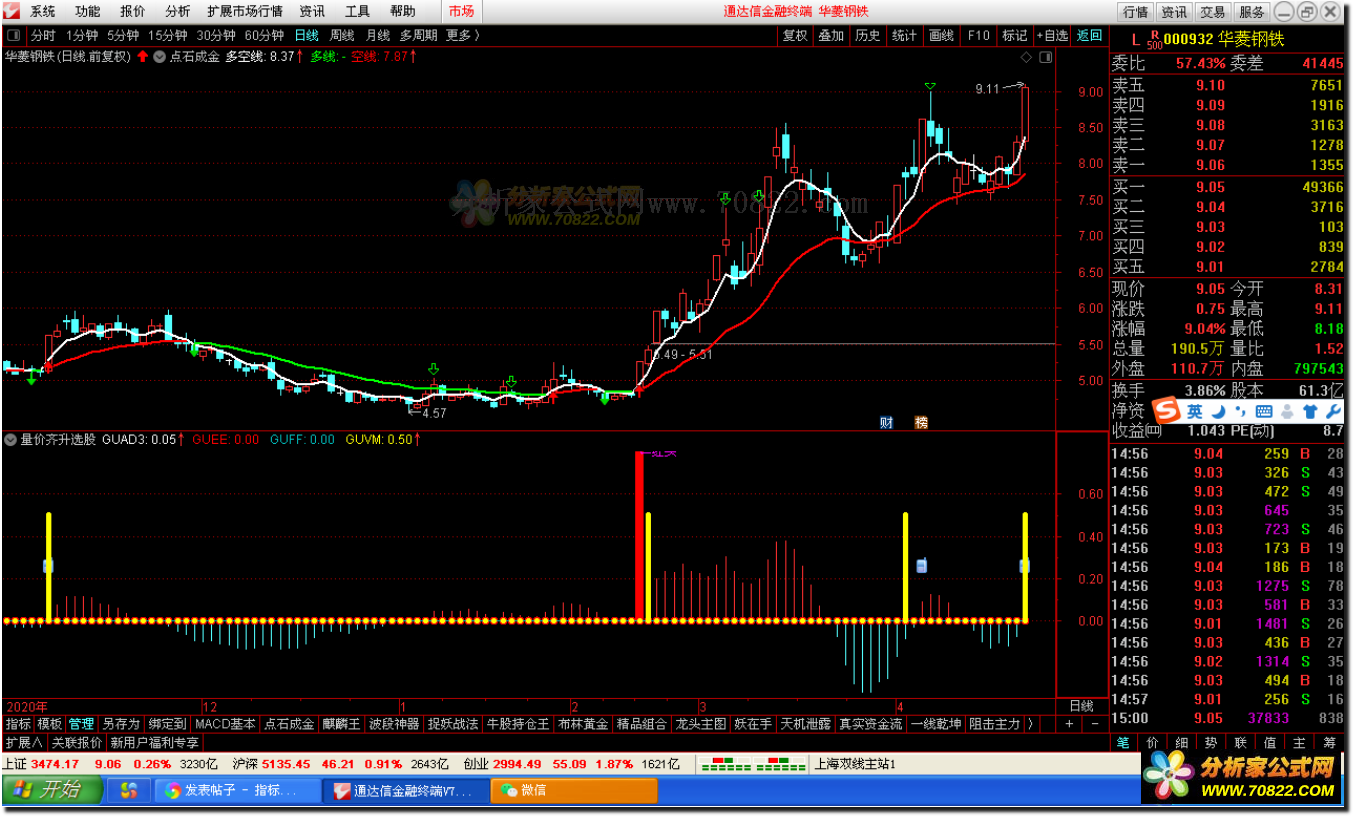Expand more indicator tabs with 〉 arrow
The image size is (1354, 816).
click(1031, 724)
